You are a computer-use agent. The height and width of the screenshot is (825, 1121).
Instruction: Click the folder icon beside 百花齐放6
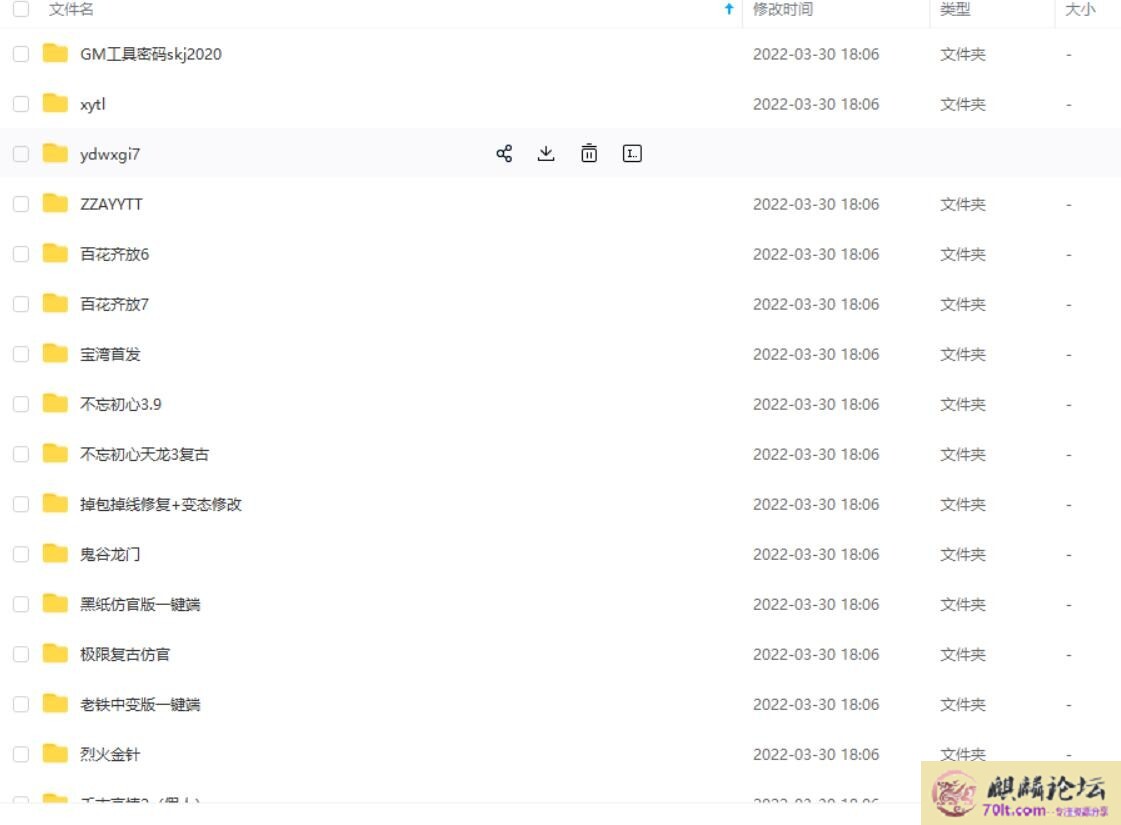[55, 254]
